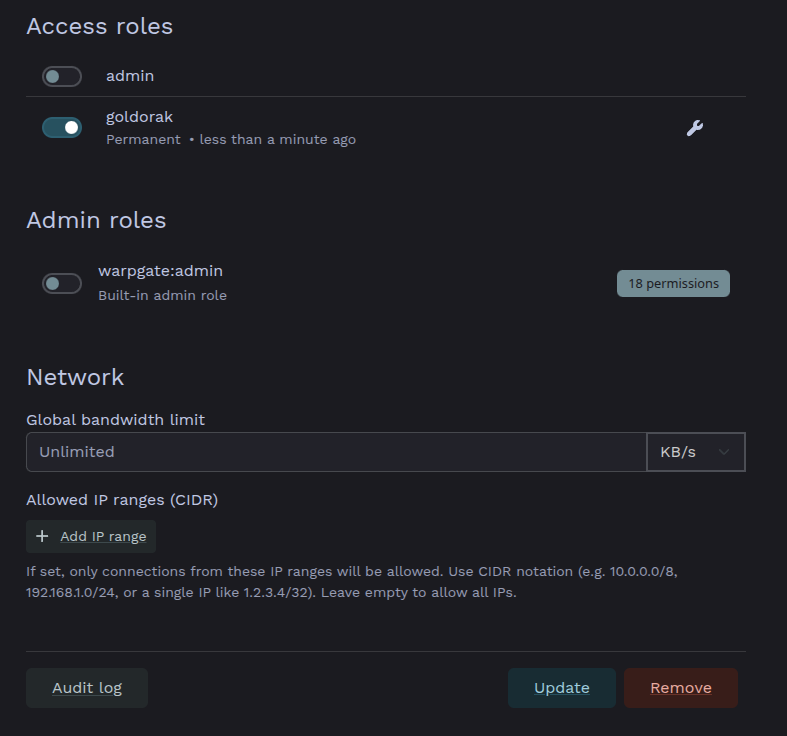Click the Built-in admin role description

(x=163, y=295)
